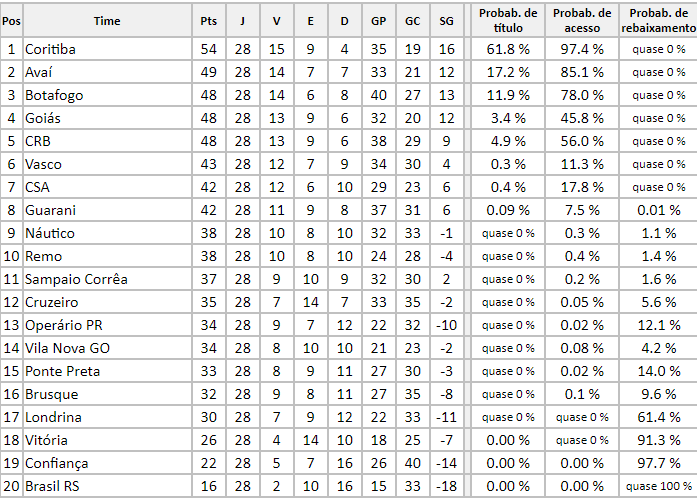This screenshot has width=697, height=499.
Task: Click the GP column header
Action: (x=378, y=20)
